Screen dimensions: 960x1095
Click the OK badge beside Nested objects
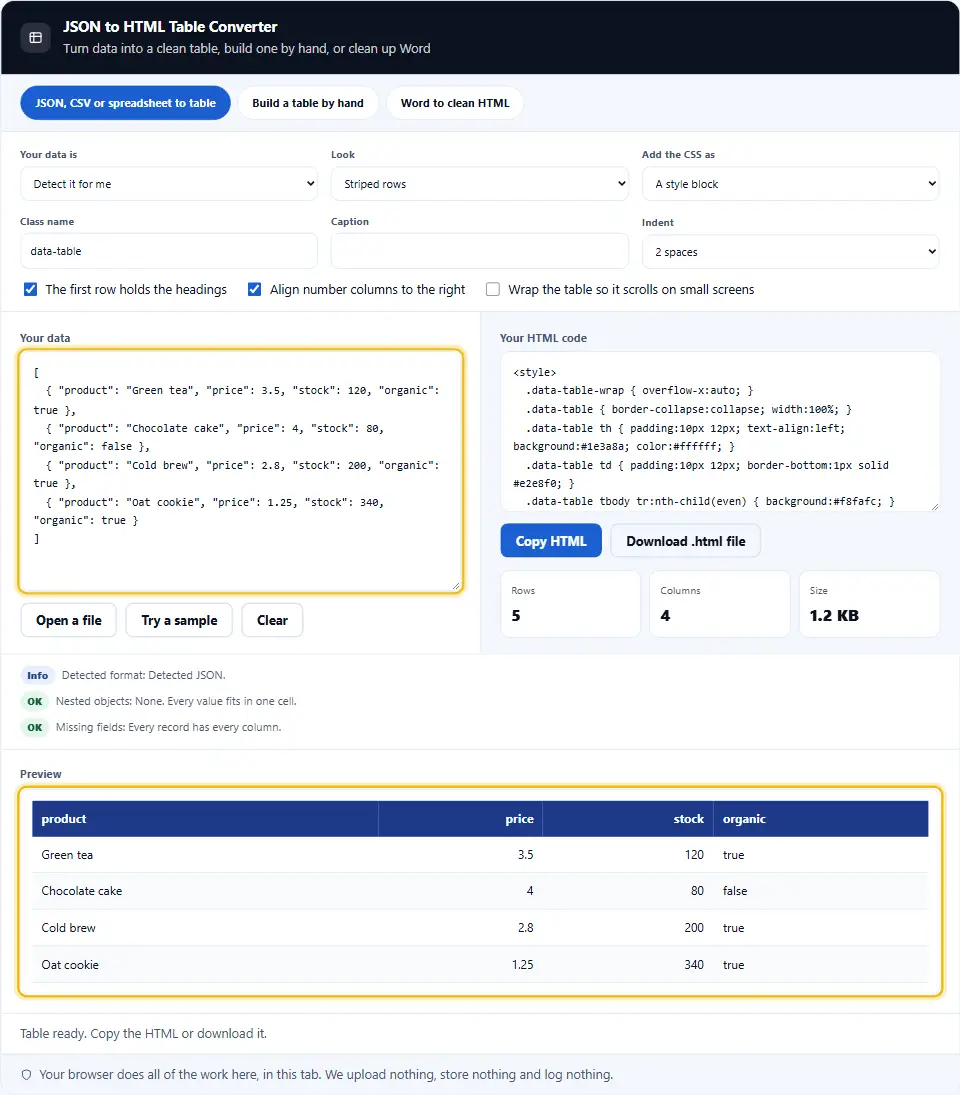coord(35,701)
